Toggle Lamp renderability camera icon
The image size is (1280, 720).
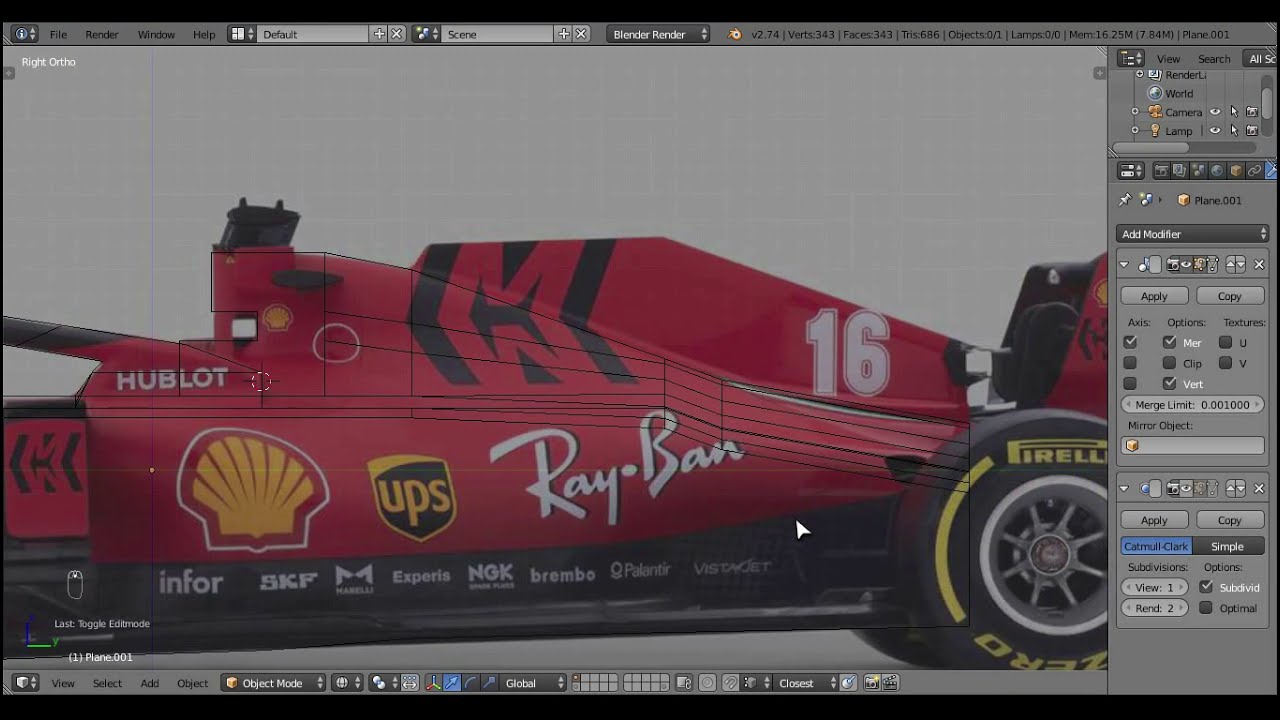(x=1252, y=131)
